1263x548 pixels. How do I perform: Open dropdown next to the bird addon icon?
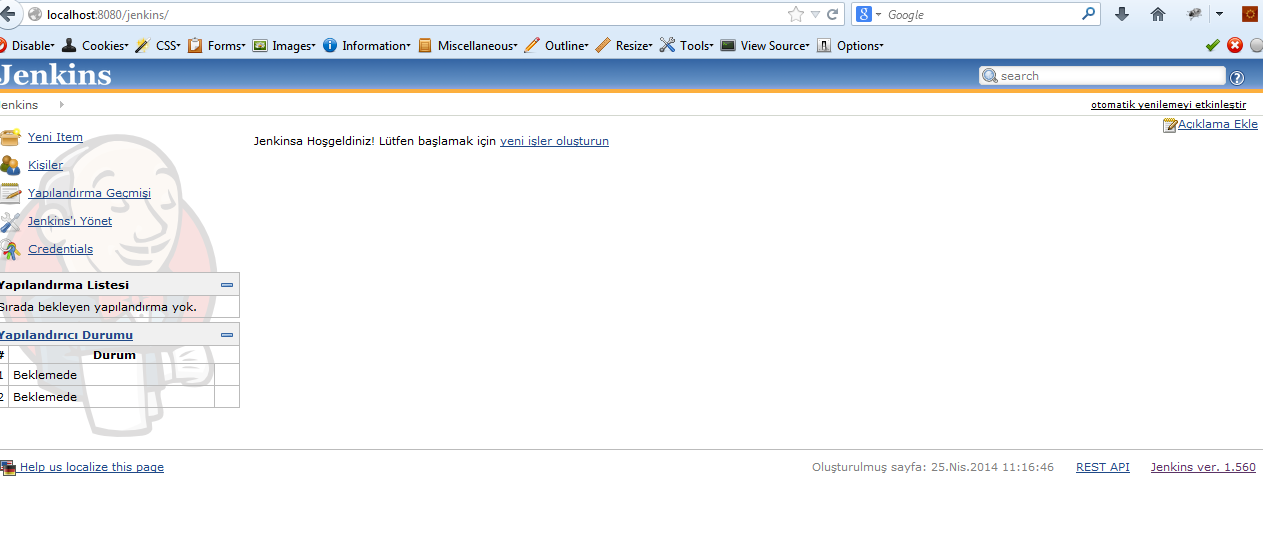point(1219,14)
